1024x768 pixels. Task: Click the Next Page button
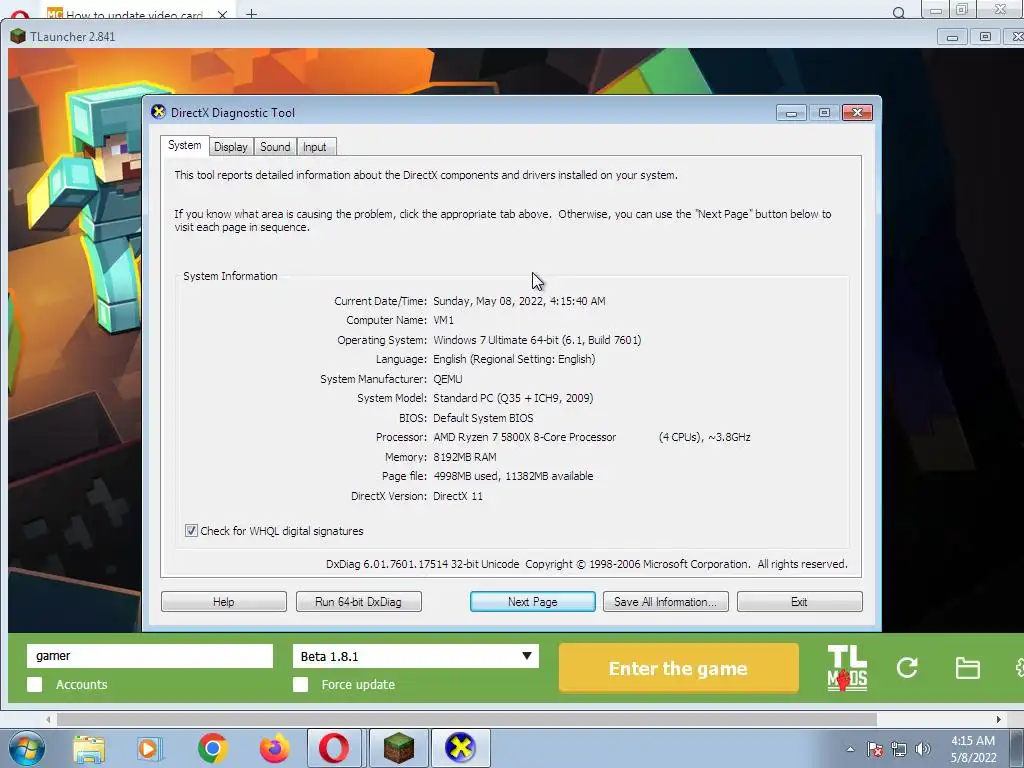click(532, 601)
